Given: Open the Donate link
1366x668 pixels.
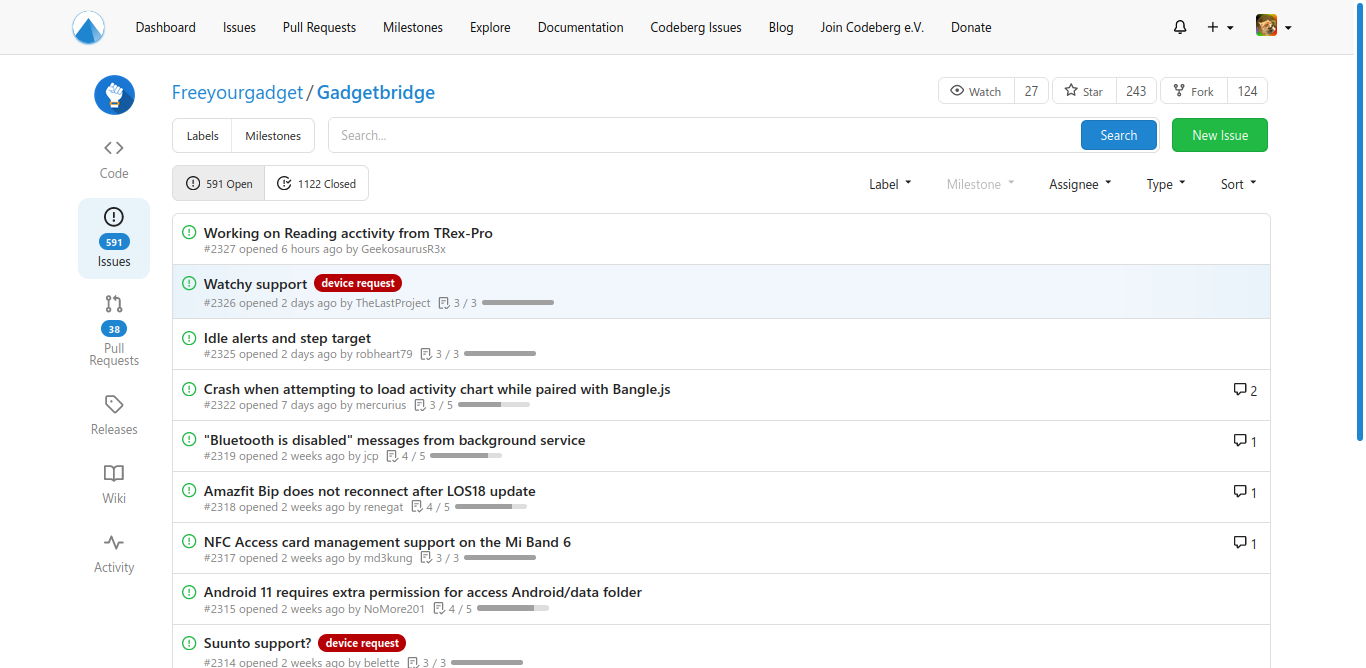Looking at the screenshot, I should coord(971,27).
